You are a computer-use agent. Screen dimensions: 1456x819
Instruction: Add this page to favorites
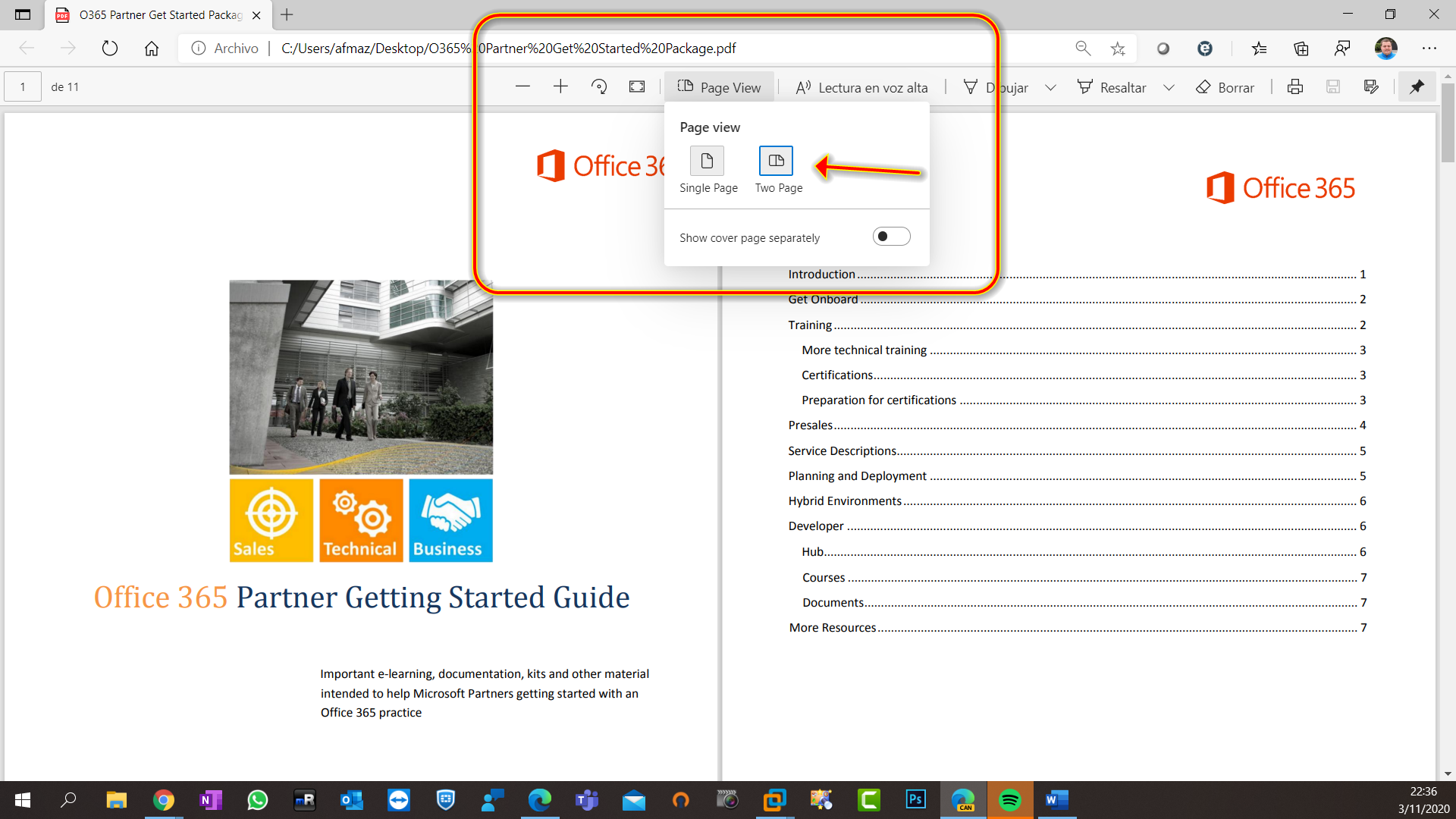(x=1117, y=48)
